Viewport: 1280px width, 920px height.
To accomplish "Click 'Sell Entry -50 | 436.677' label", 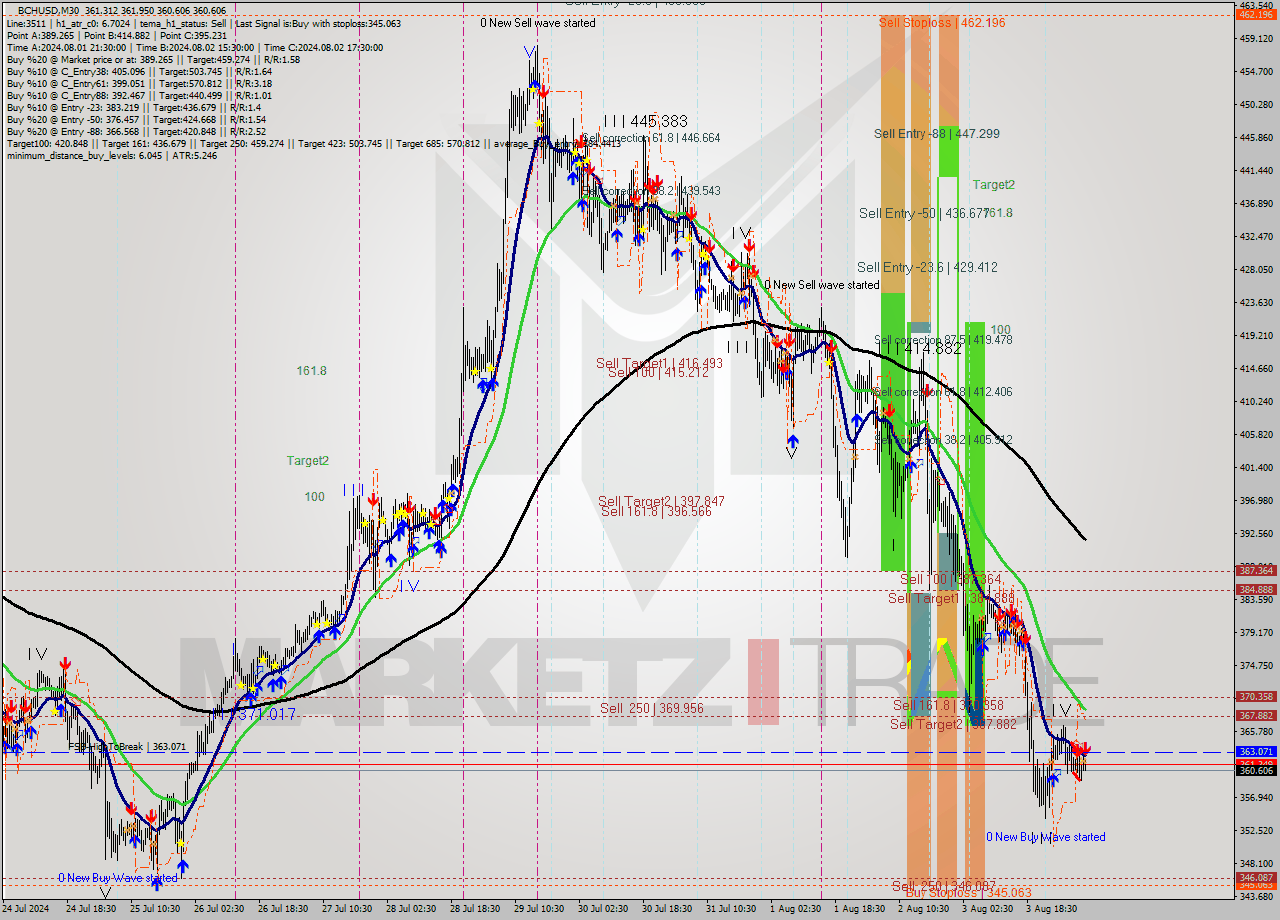I will point(922,213).
